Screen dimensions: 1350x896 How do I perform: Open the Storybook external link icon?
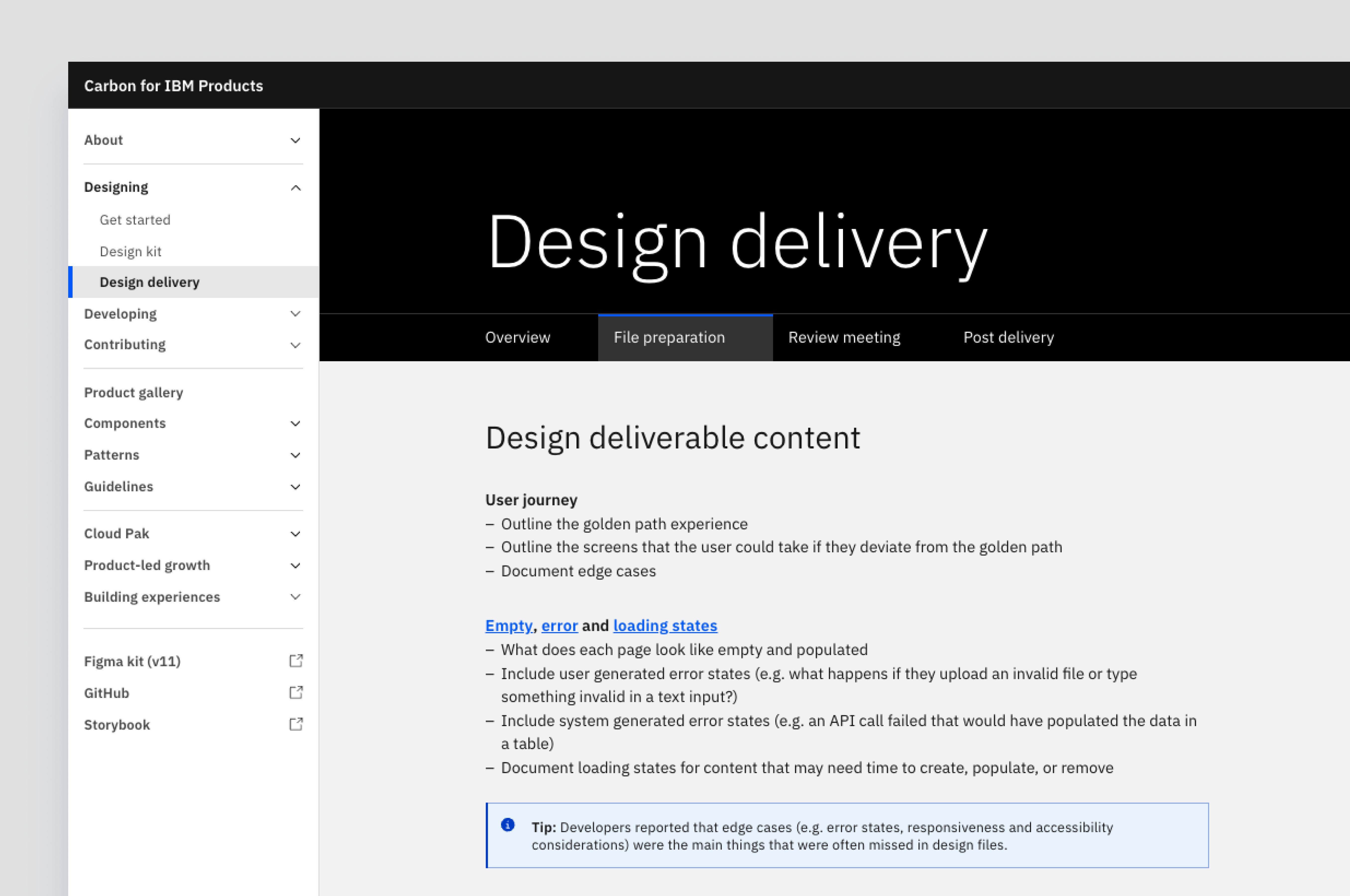point(296,725)
